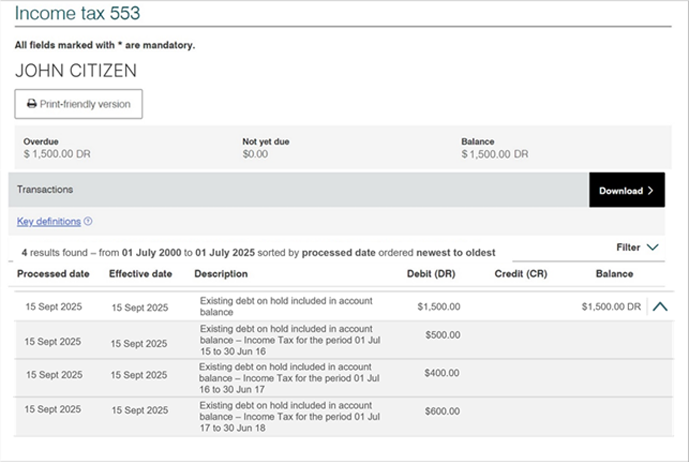
Task: Sort by Processed date column header
Action: [53, 274]
